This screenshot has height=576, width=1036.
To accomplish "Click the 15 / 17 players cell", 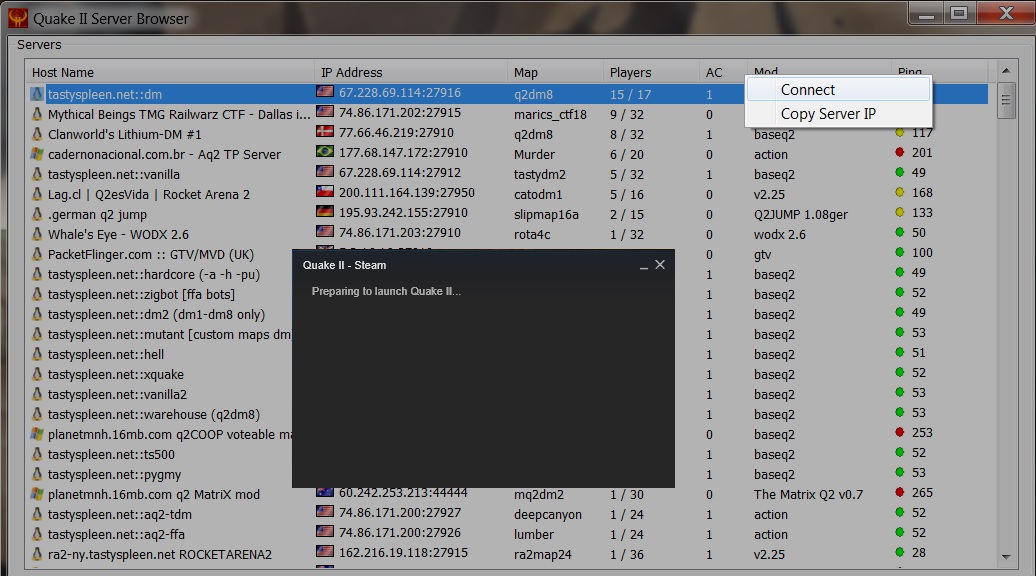I will click(x=630, y=94).
